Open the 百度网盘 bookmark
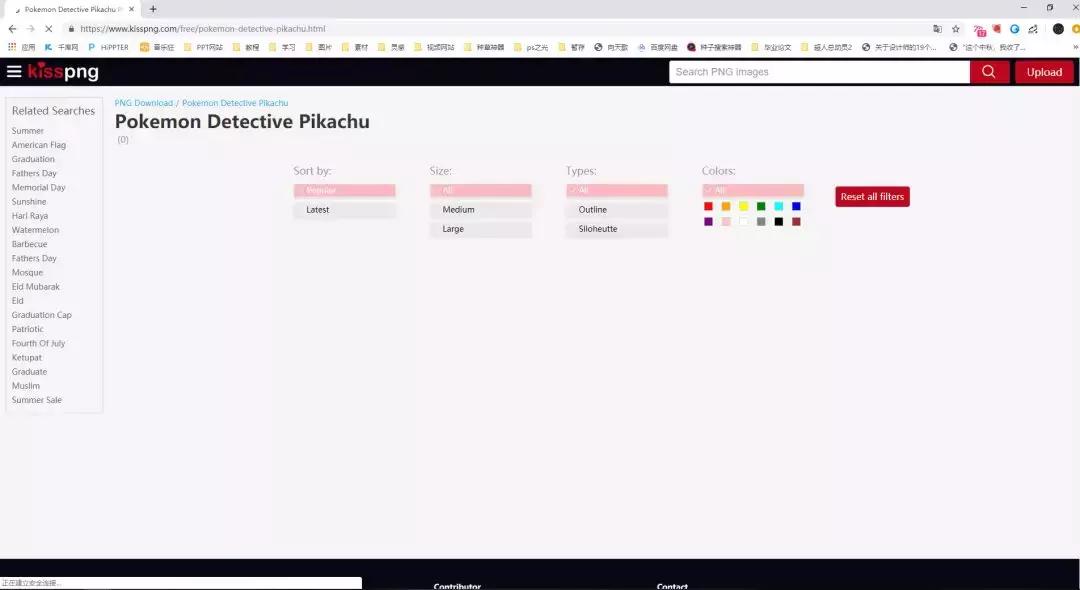Screen dimensions: 1080x590 [658, 48]
